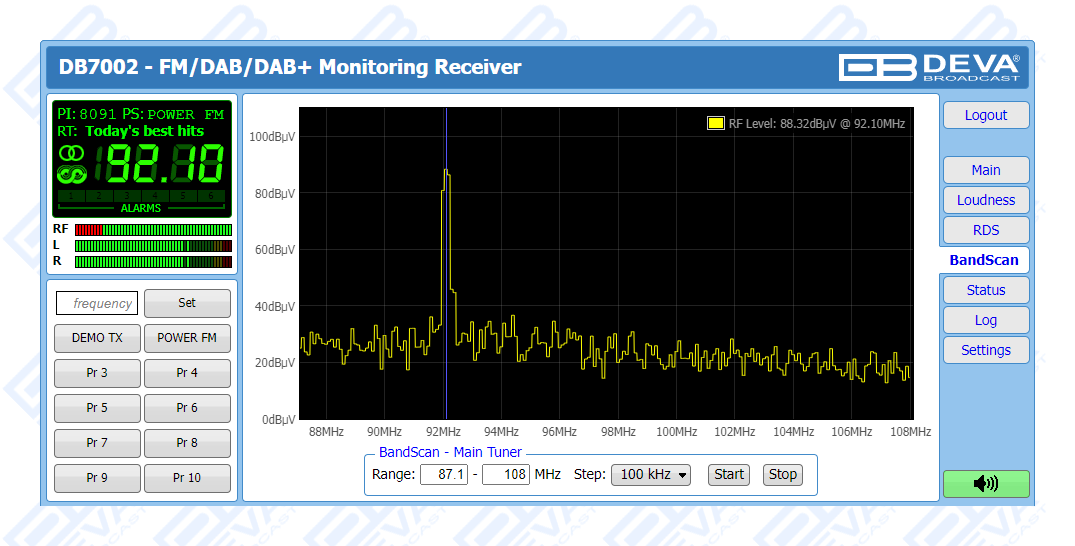Start the band scan
The width and height of the screenshot is (1075, 546).
(x=729, y=475)
